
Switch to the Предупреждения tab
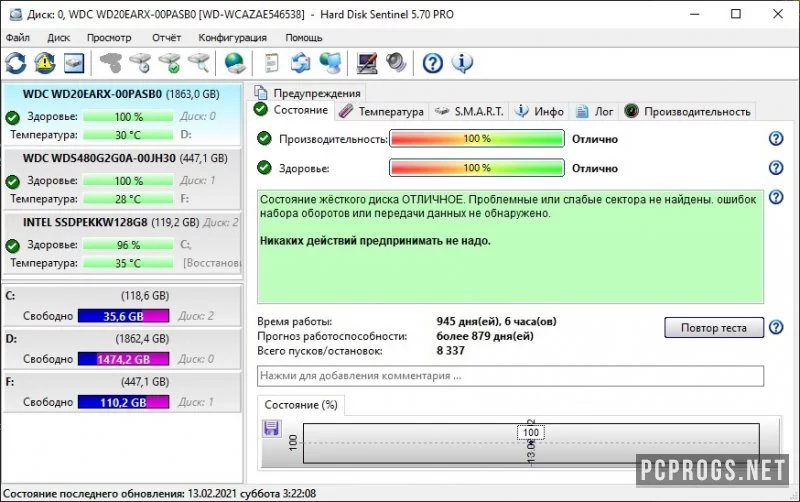pos(309,93)
